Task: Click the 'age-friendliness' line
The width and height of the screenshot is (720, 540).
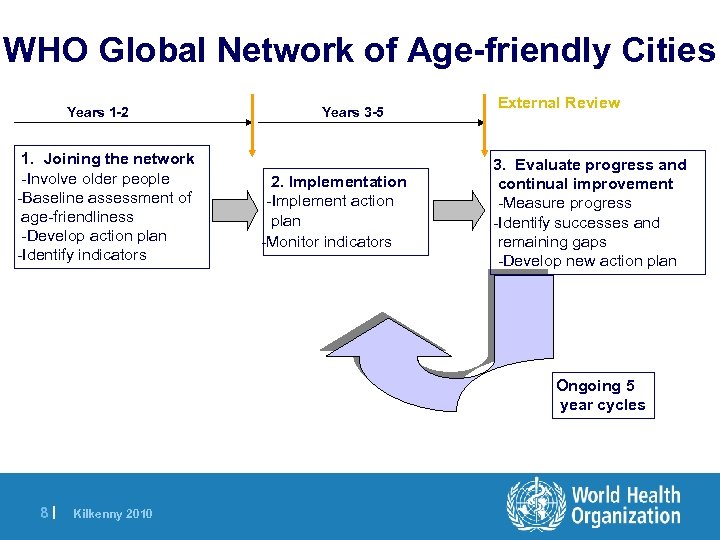Action: (x=77, y=217)
